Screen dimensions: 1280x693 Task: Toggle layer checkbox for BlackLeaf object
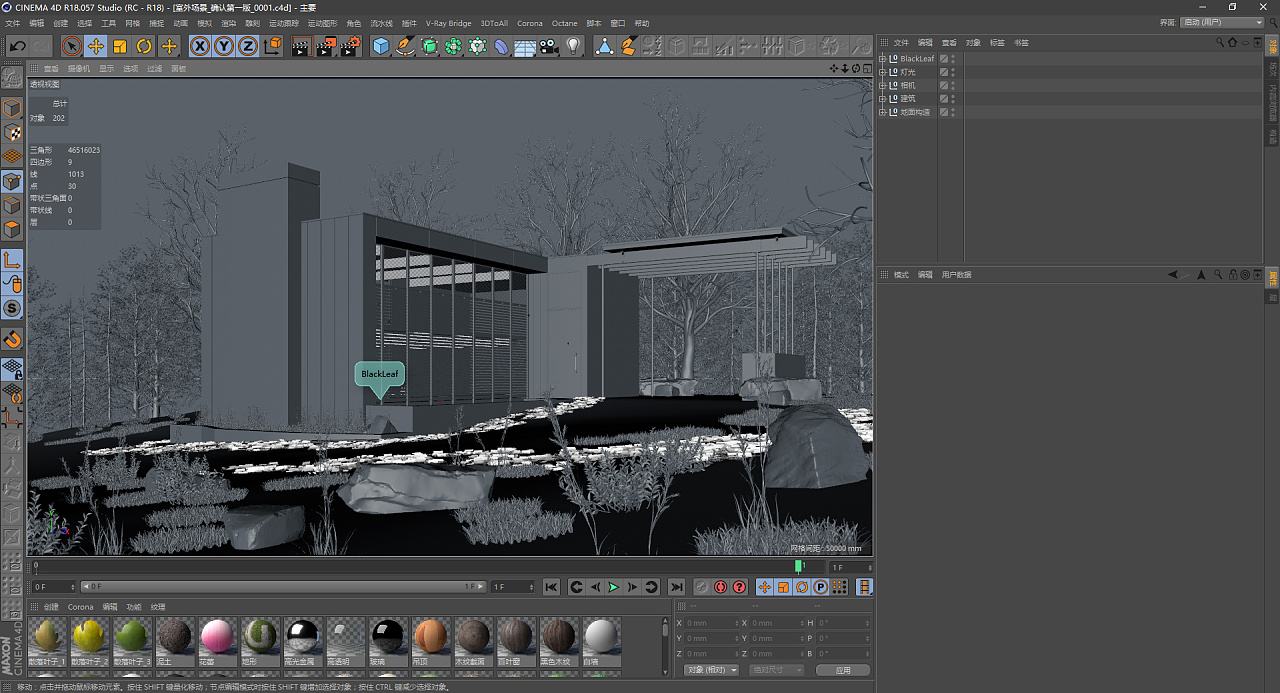point(943,59)
